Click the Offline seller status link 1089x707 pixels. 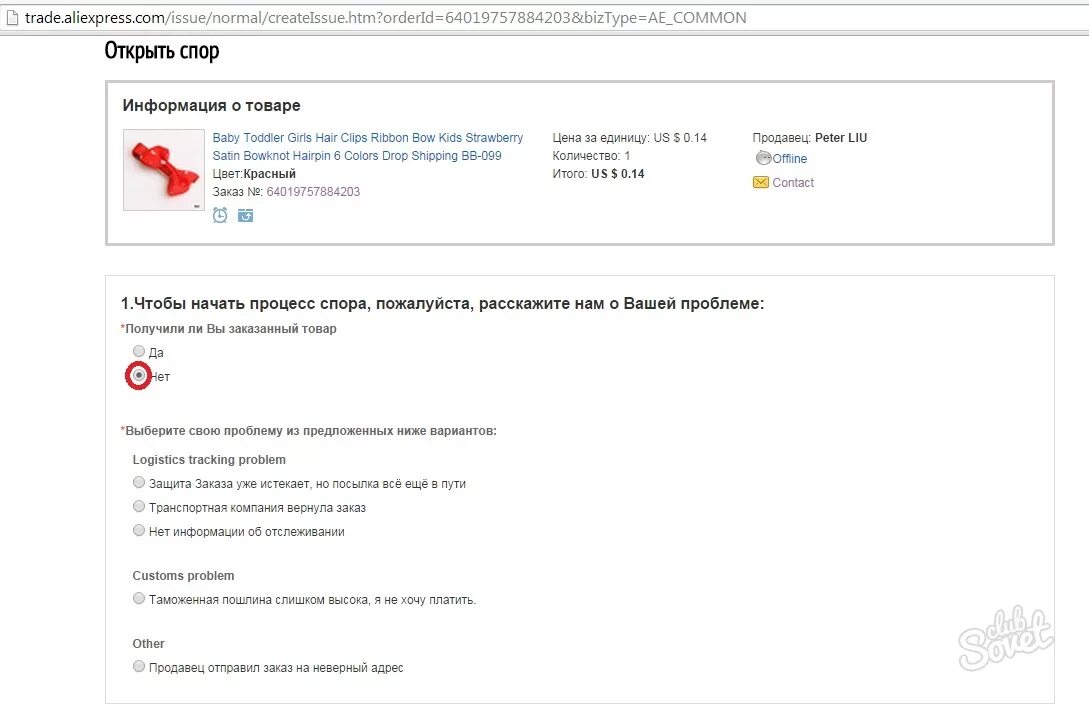tap(790, 158)
